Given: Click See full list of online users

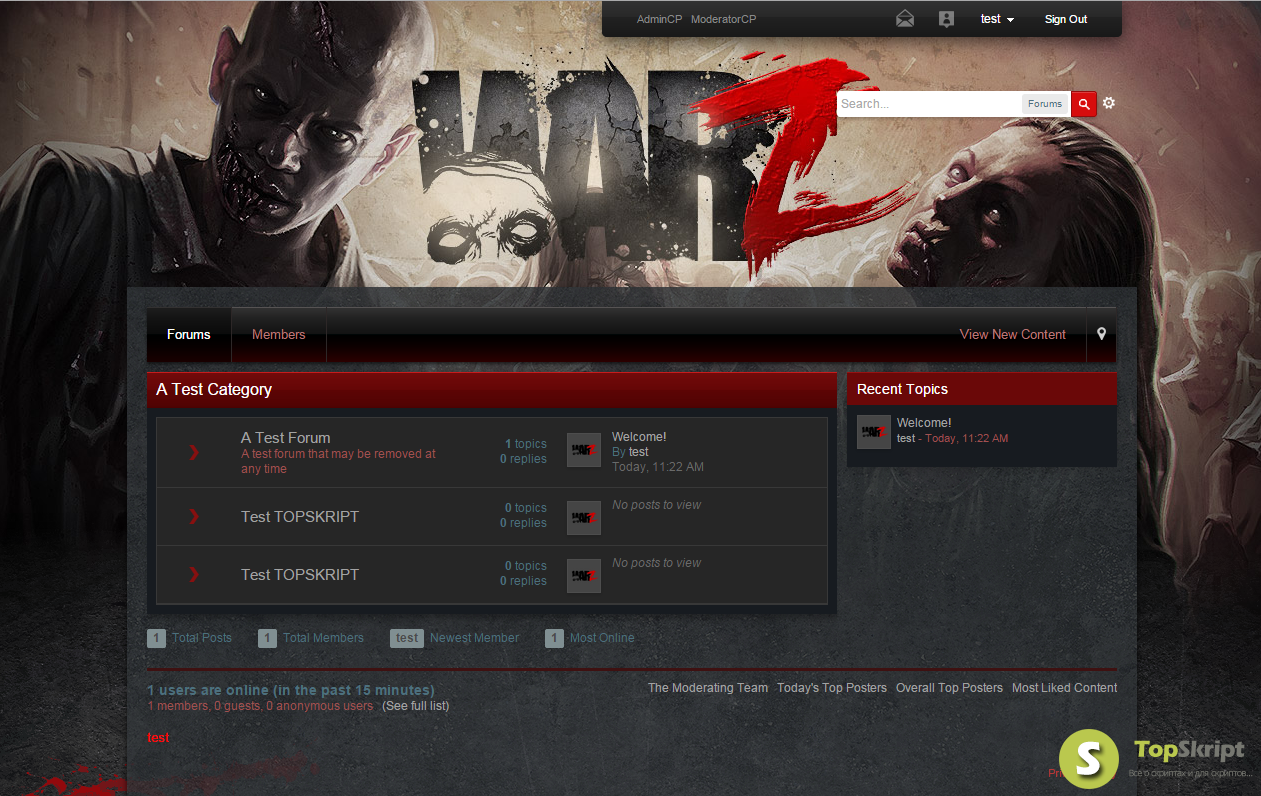Looking at the screenshot, I should point(416,706).
